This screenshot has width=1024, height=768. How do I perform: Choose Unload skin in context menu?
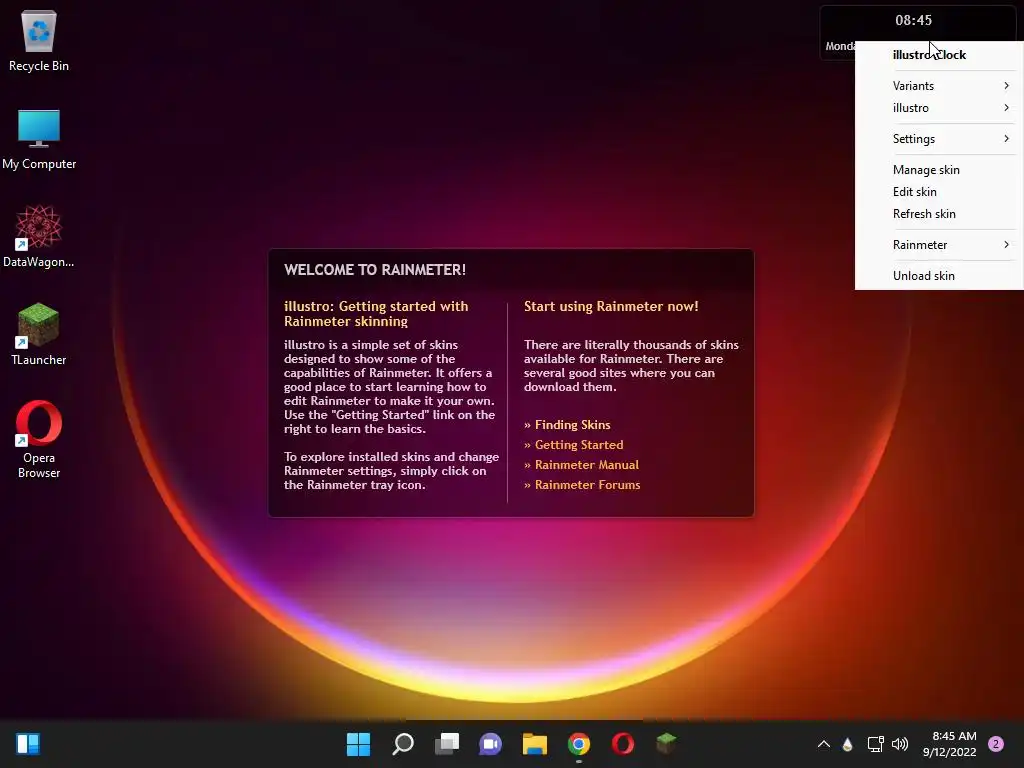point(939,276)
